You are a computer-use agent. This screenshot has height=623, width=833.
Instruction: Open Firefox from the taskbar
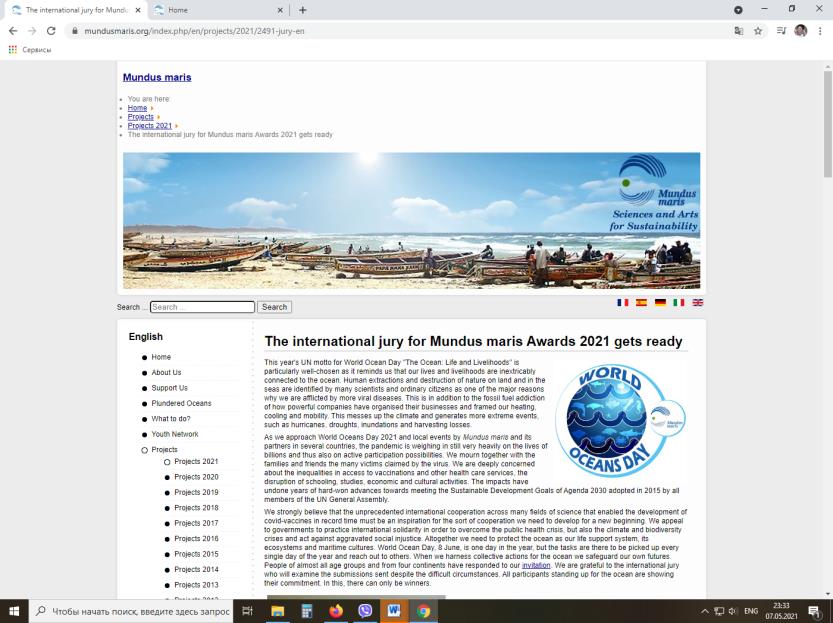336,611
